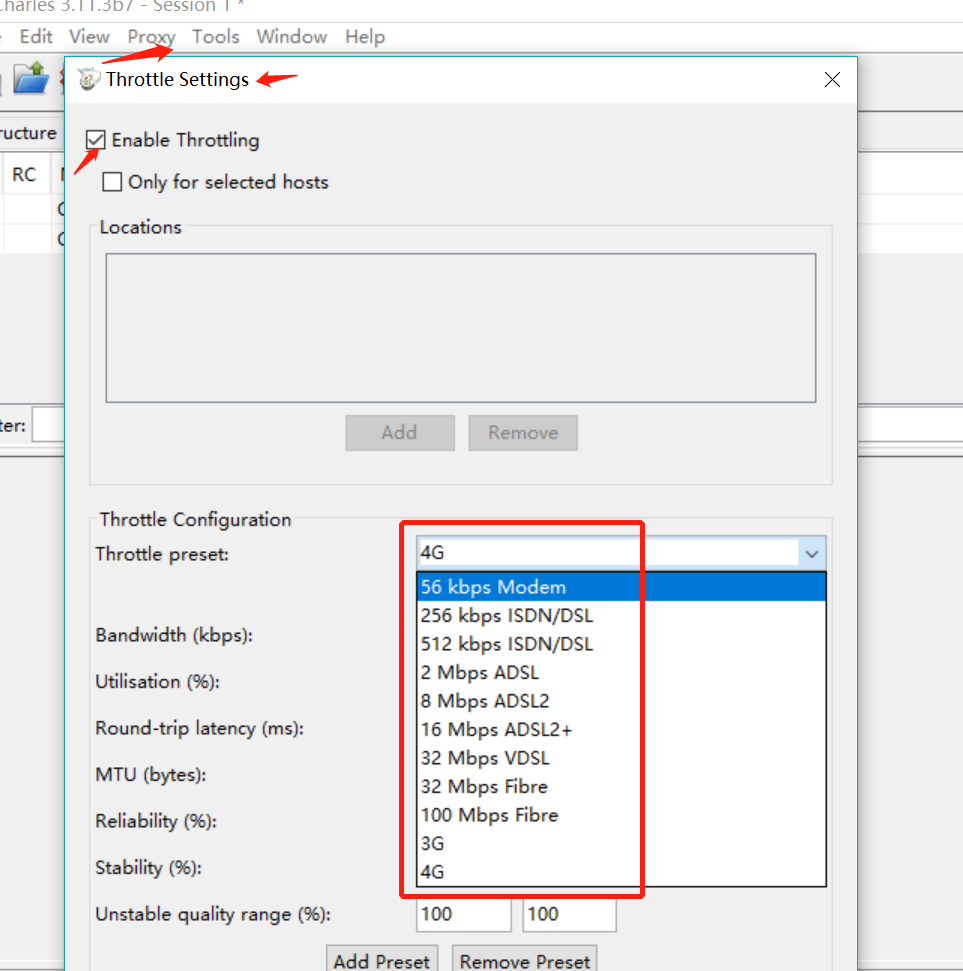963x971 pixels.
Task: Choose the 3G preset option
Action: 621,843
